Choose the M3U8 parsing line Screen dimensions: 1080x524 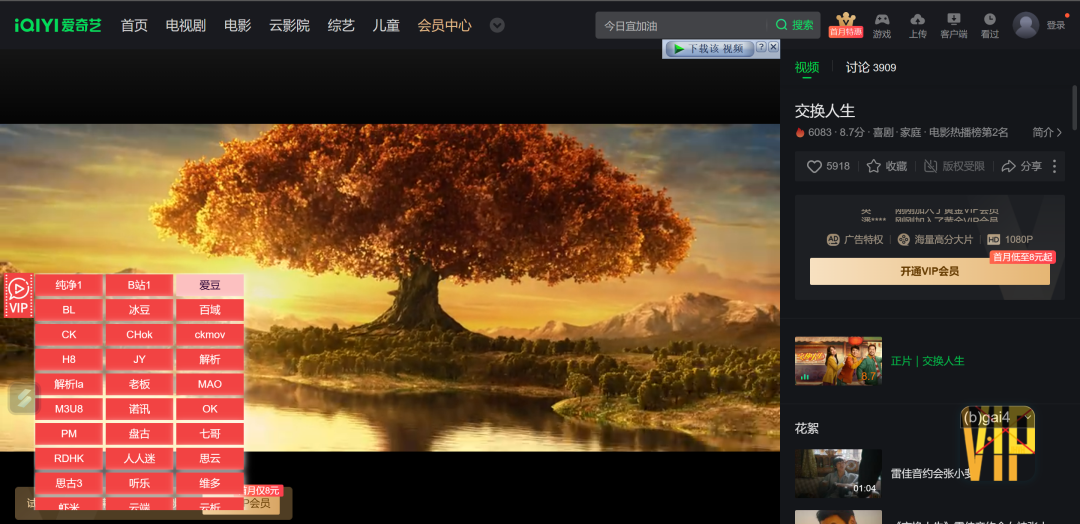click(x=69, y=409)
